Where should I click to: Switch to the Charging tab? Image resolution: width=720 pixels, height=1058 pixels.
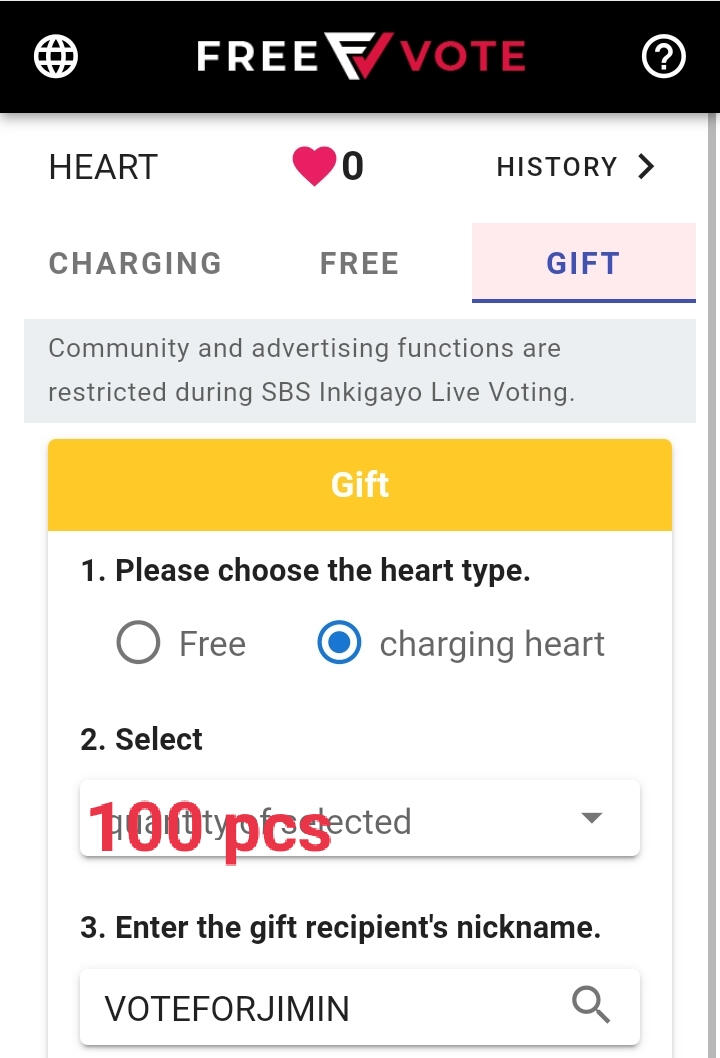135,263
